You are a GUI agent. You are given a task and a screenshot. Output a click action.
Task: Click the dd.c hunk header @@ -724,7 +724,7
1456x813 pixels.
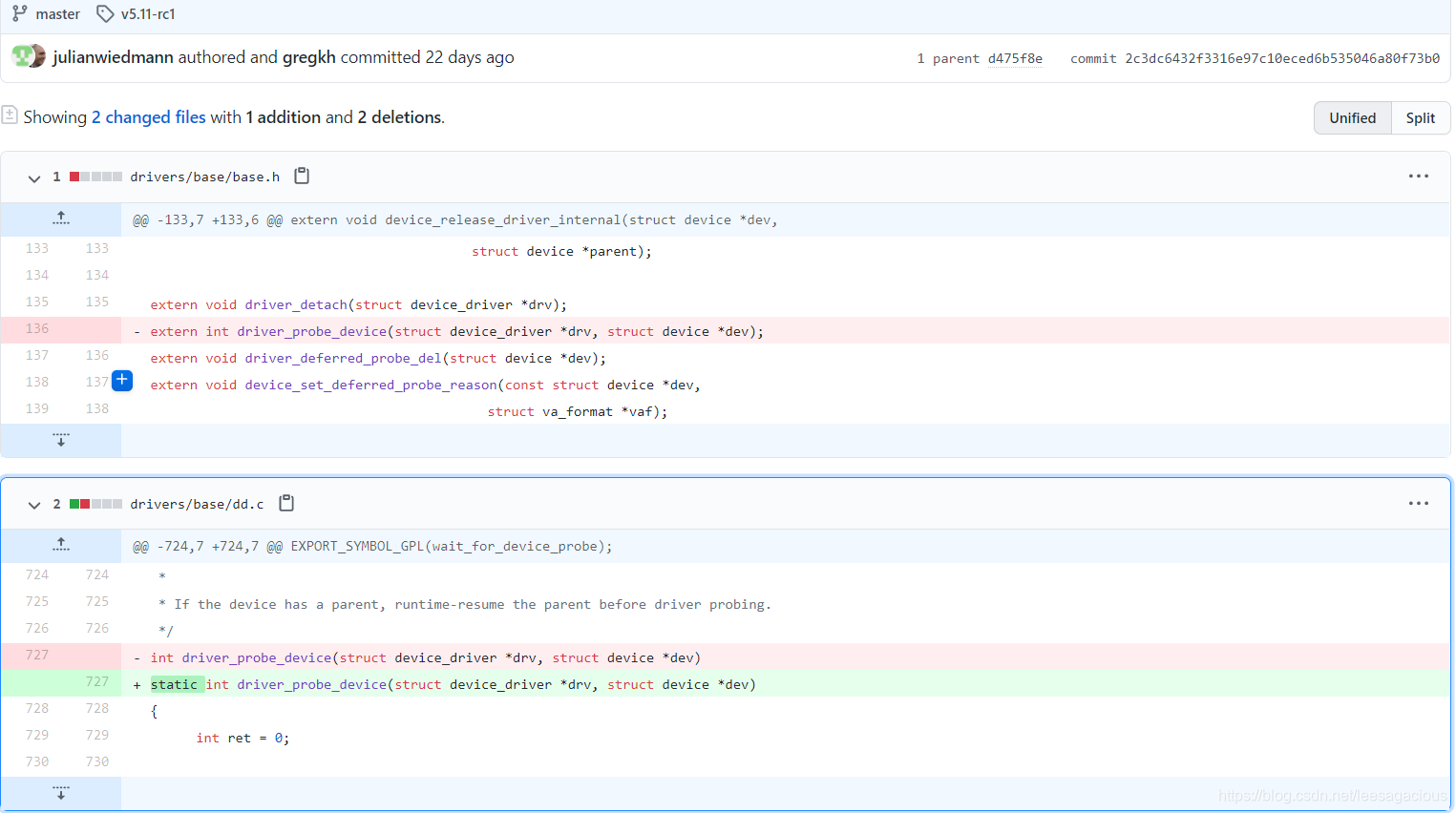[x=372, y=546]
